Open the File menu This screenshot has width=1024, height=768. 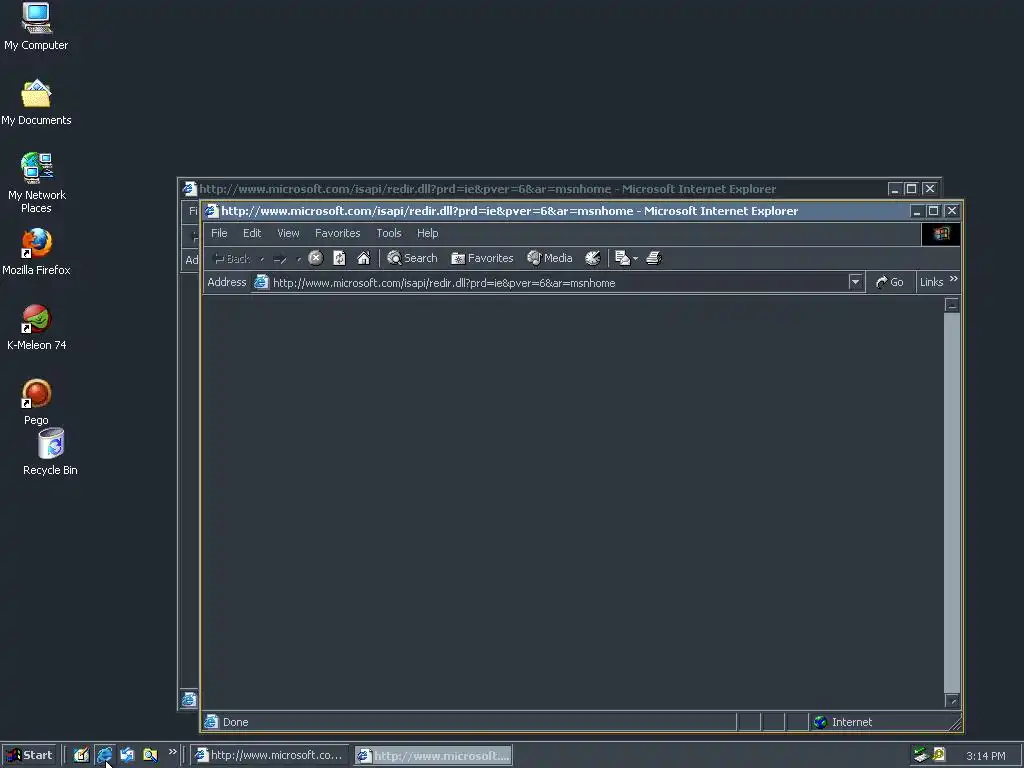tap(219, 233)
